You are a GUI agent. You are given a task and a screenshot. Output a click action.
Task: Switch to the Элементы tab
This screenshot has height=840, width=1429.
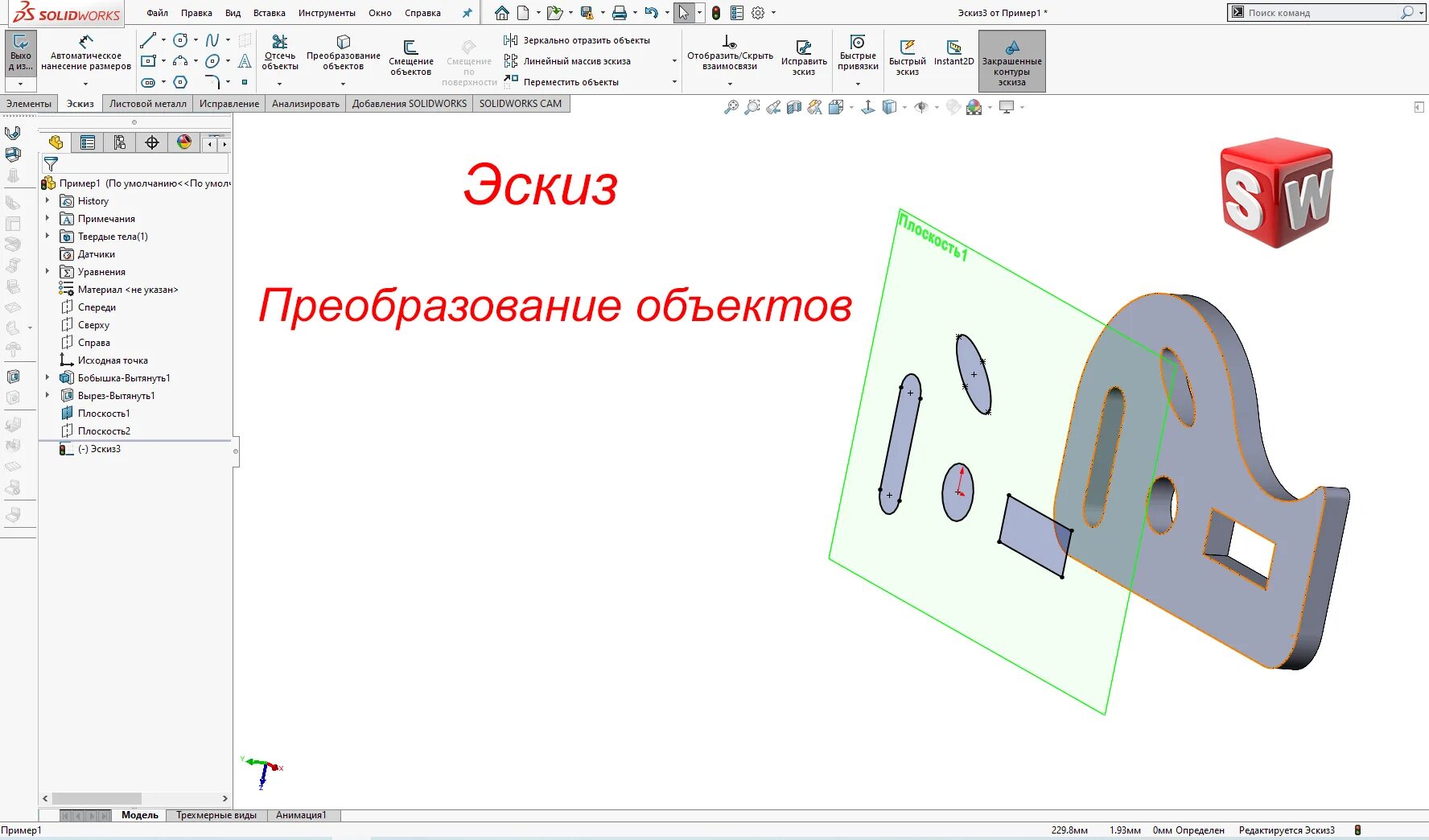(29, 104)
